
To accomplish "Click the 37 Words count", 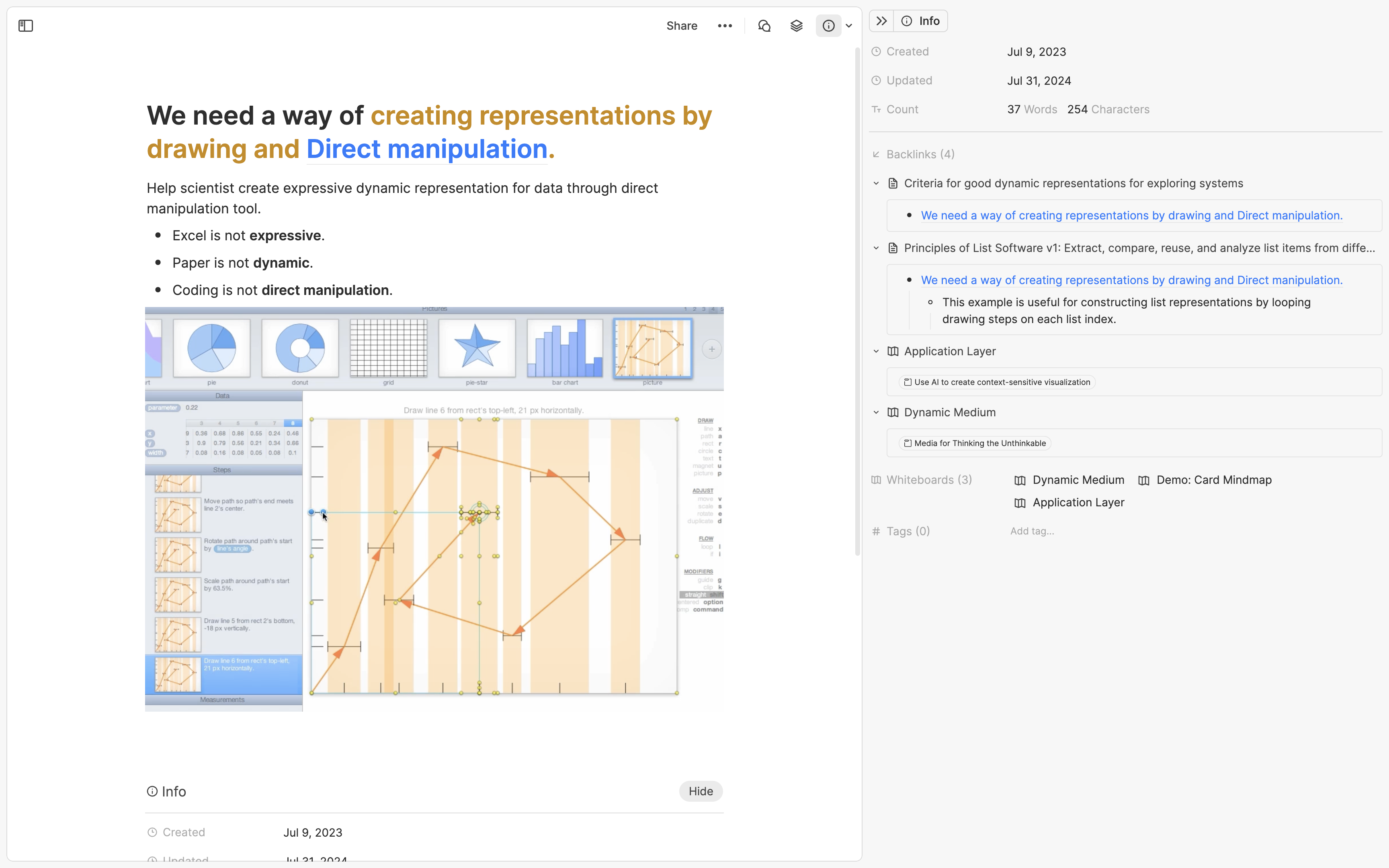I will 1032,110.
